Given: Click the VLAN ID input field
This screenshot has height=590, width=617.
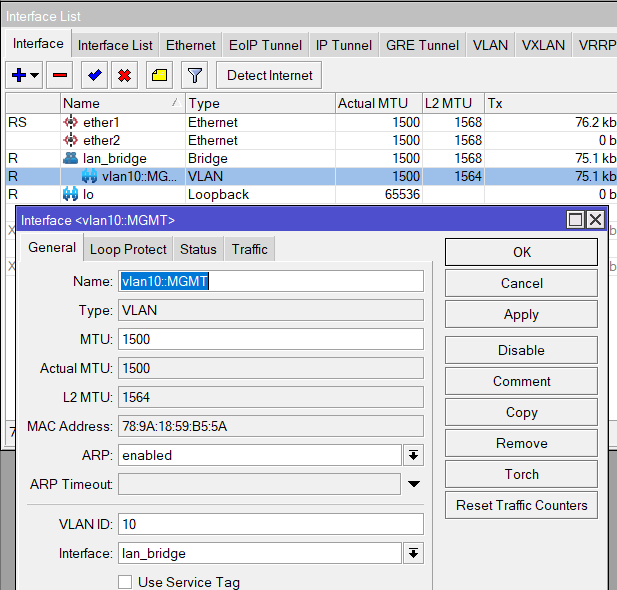Looking at the screenshot, I should pos(271,524).
